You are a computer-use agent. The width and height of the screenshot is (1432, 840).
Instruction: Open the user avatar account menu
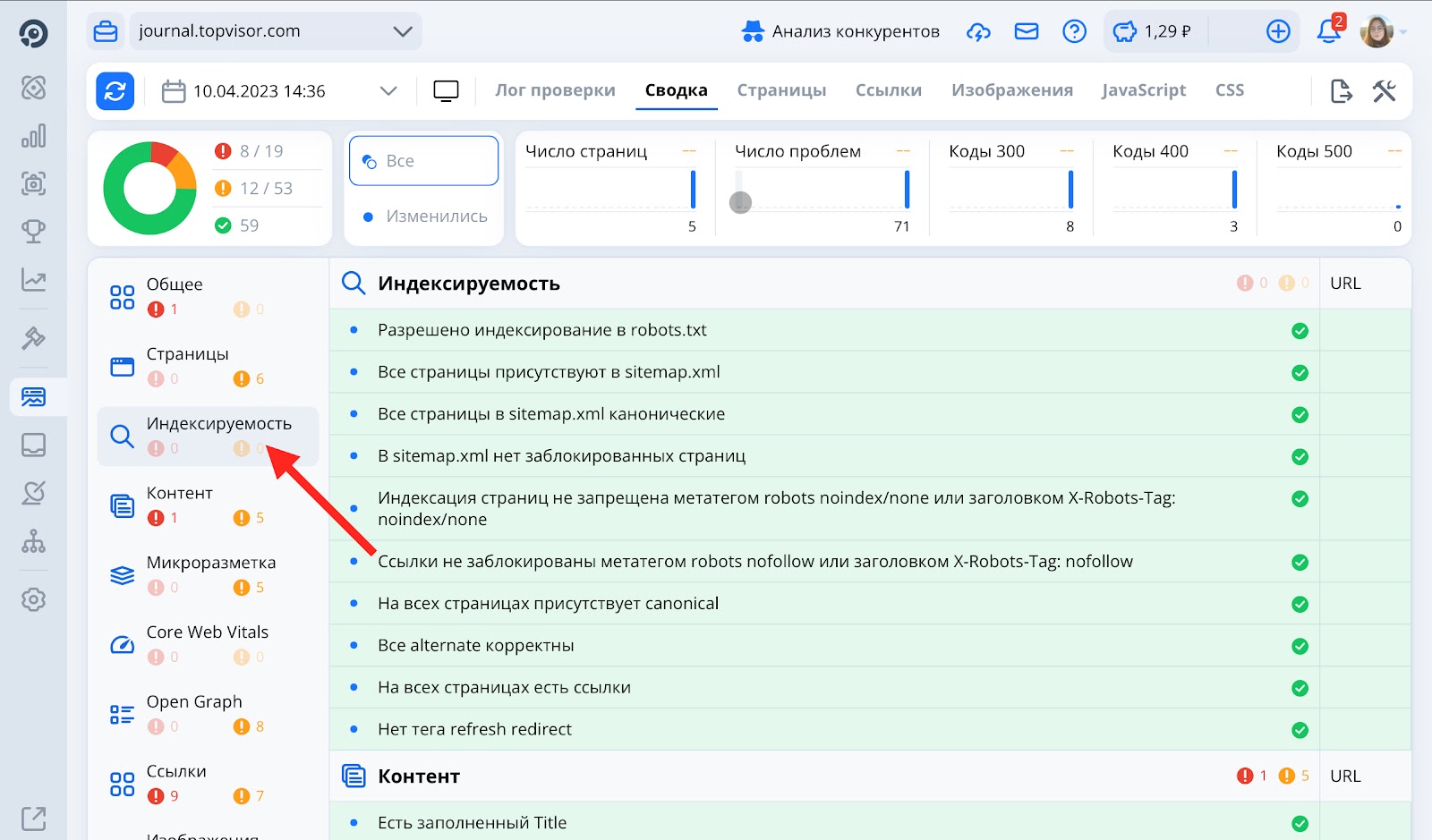(x=1377, y=31)
